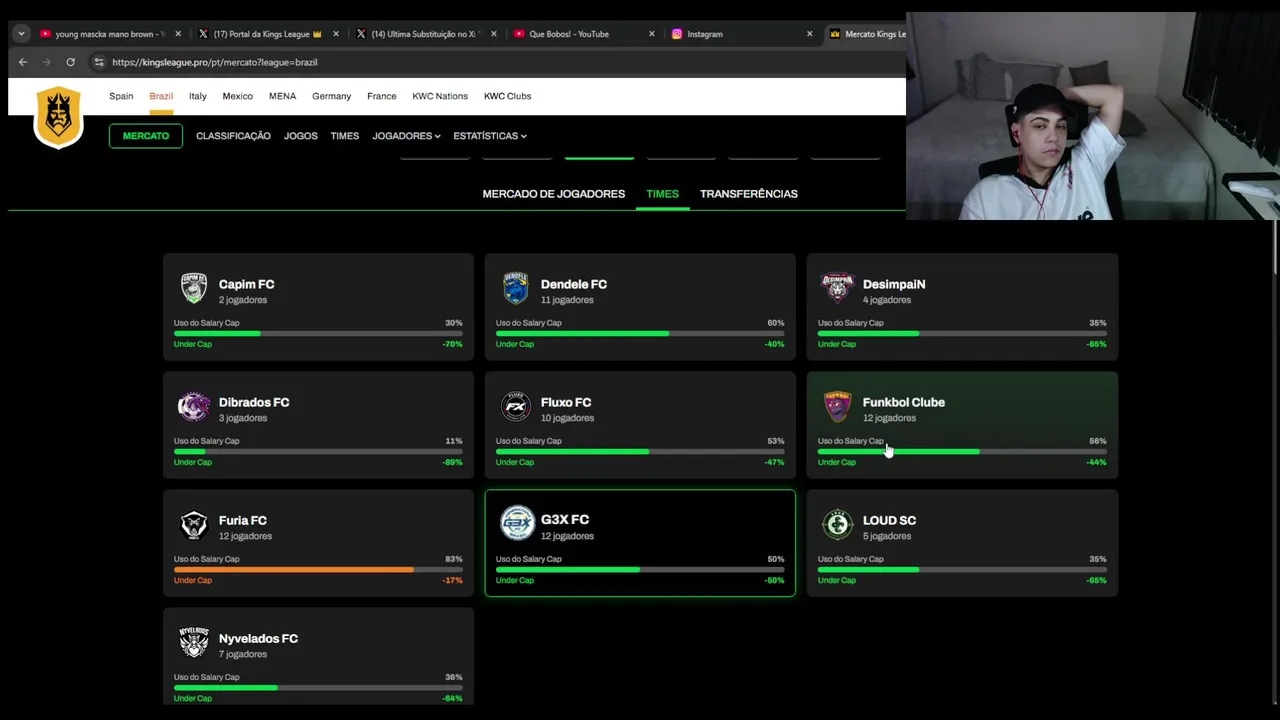Click Fluxo FC team name
Screen dimensions: 1280x720
(566, 402)
